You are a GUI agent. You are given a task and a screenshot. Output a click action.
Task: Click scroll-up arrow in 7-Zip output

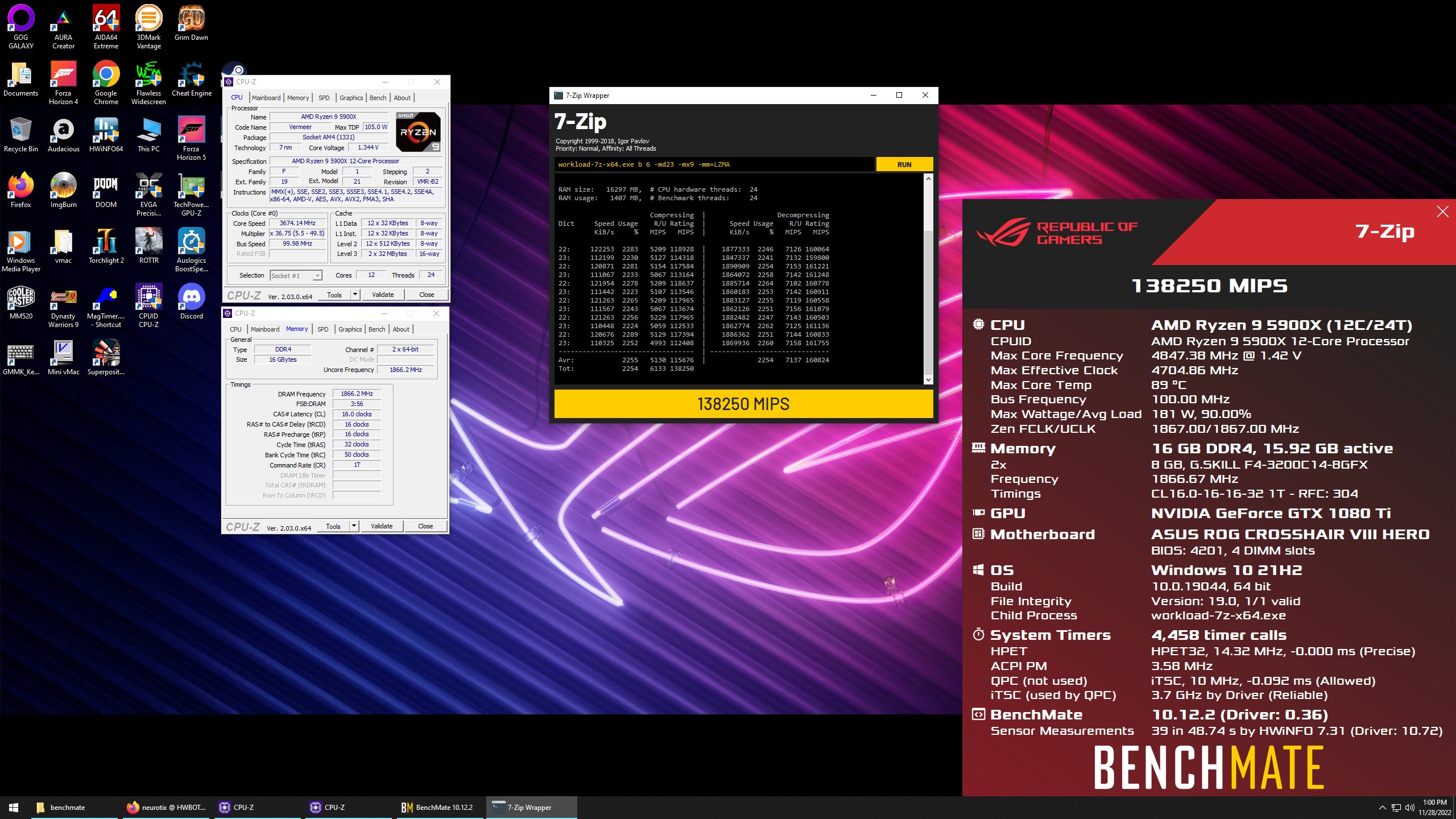928,179
